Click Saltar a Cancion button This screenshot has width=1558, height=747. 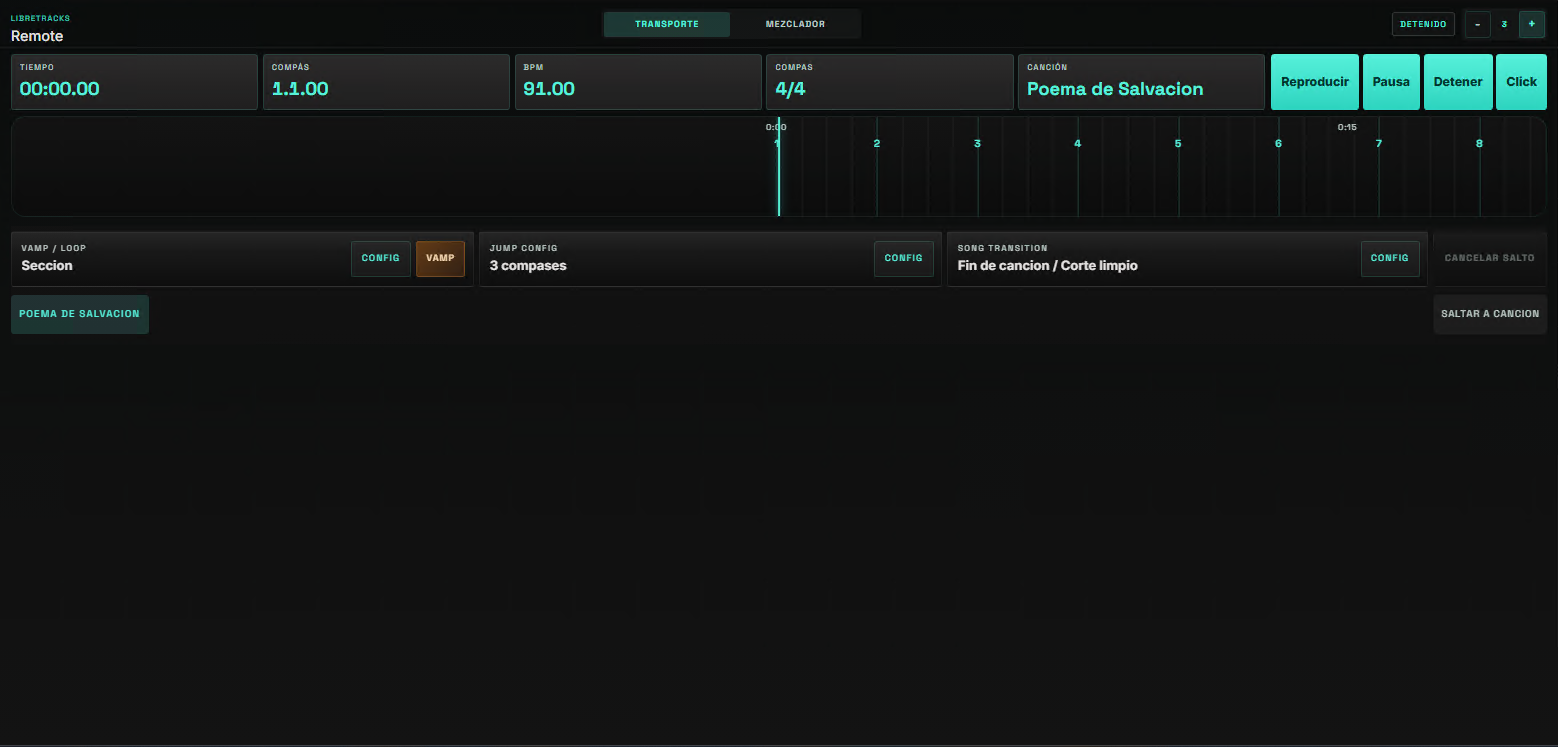pyautogui.click(x=1490, y=314)
